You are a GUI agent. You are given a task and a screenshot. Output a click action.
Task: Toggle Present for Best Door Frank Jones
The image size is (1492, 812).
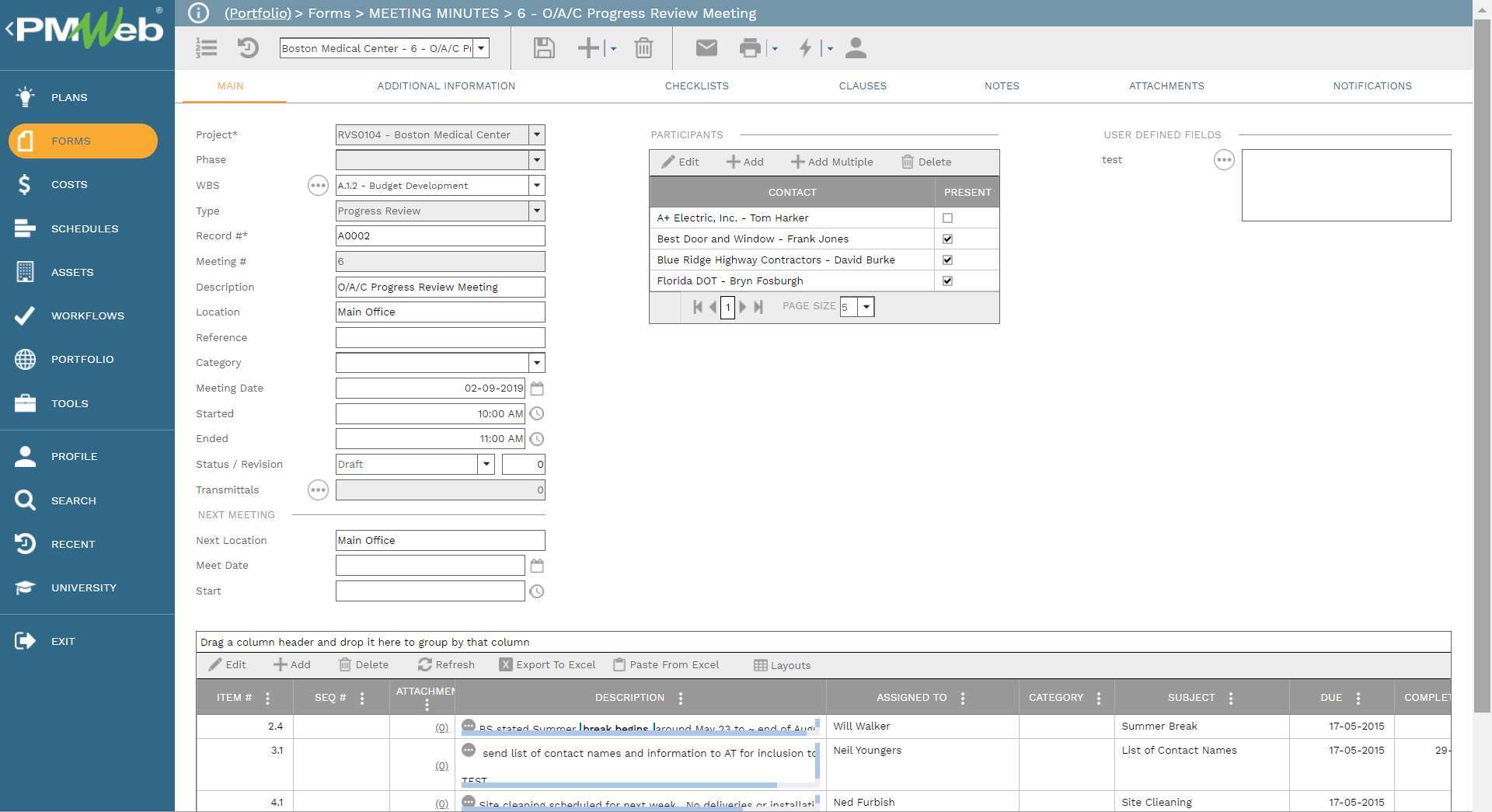pos(947,239)
